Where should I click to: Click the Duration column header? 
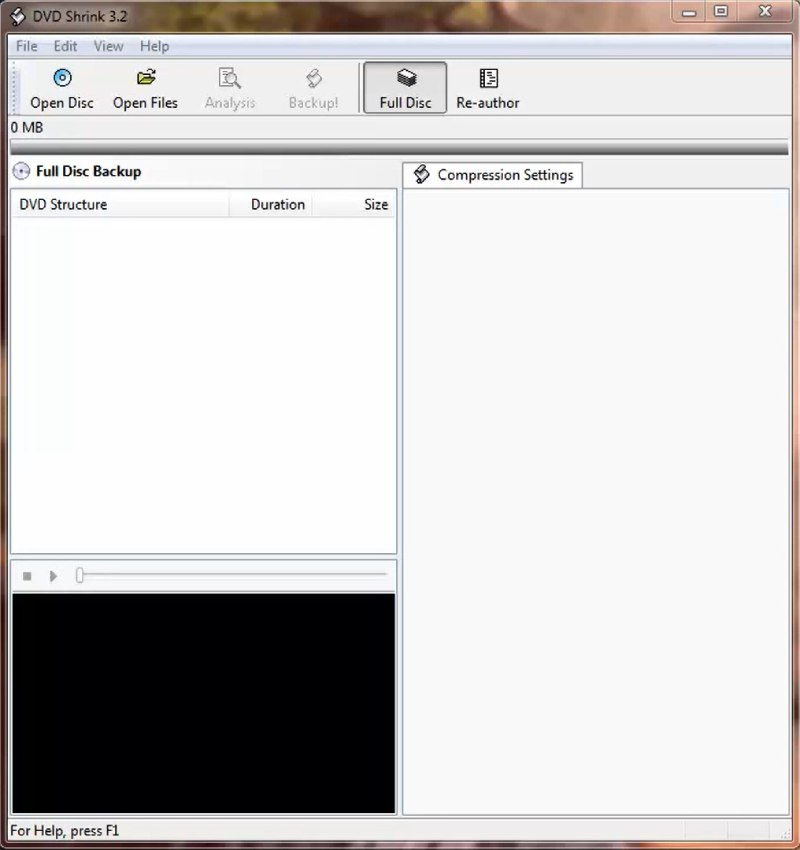click(270, 204)
